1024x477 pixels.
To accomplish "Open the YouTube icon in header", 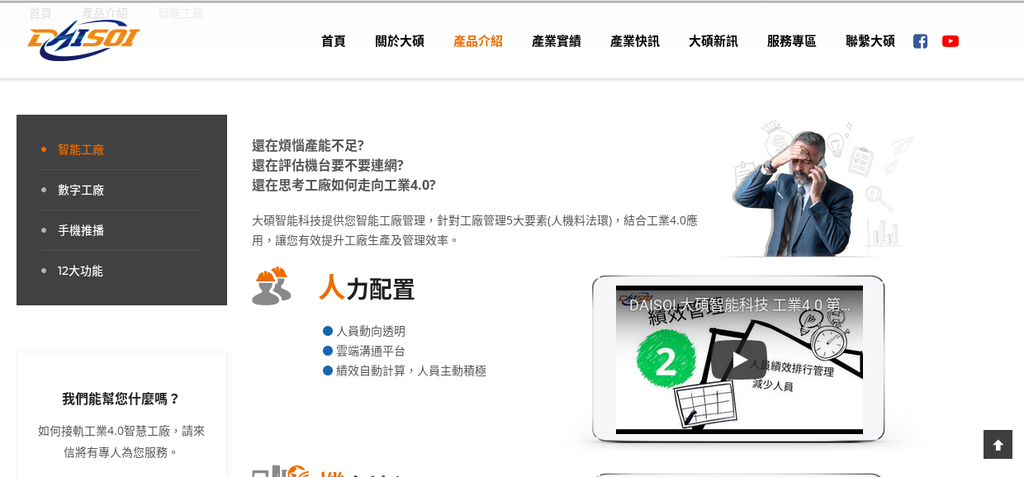I will [950, 41].
